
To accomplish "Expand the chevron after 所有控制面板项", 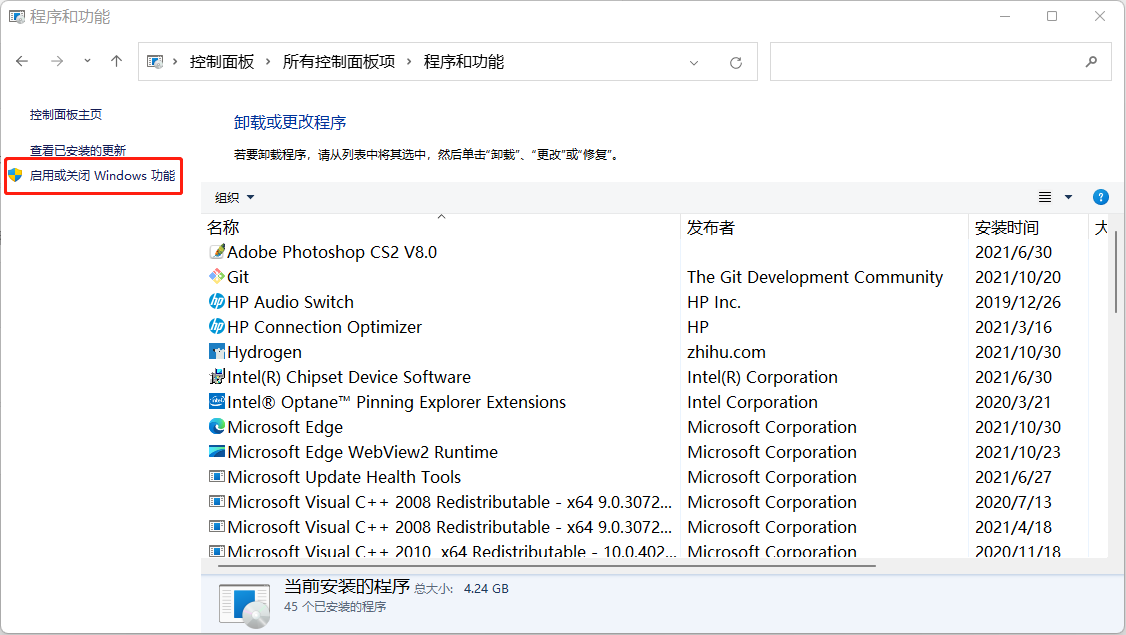I will 409,62.
